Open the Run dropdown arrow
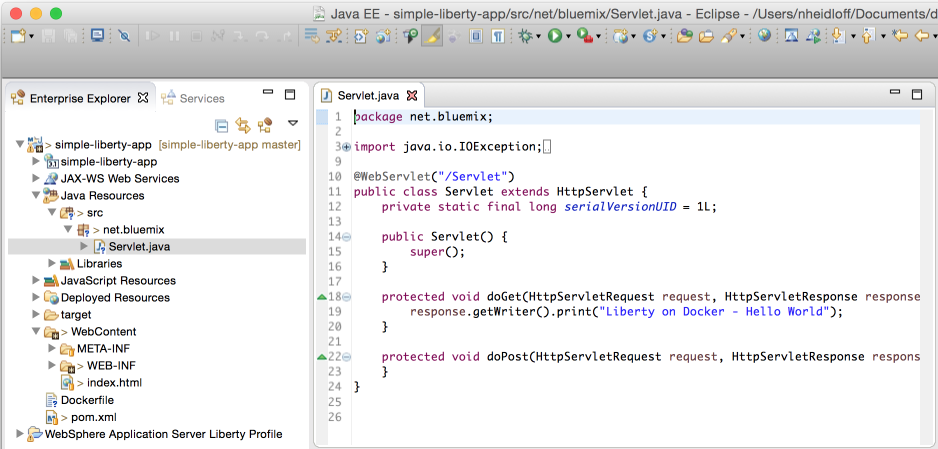The width and height of the screenshot is (938, 449). coord(568,37)
